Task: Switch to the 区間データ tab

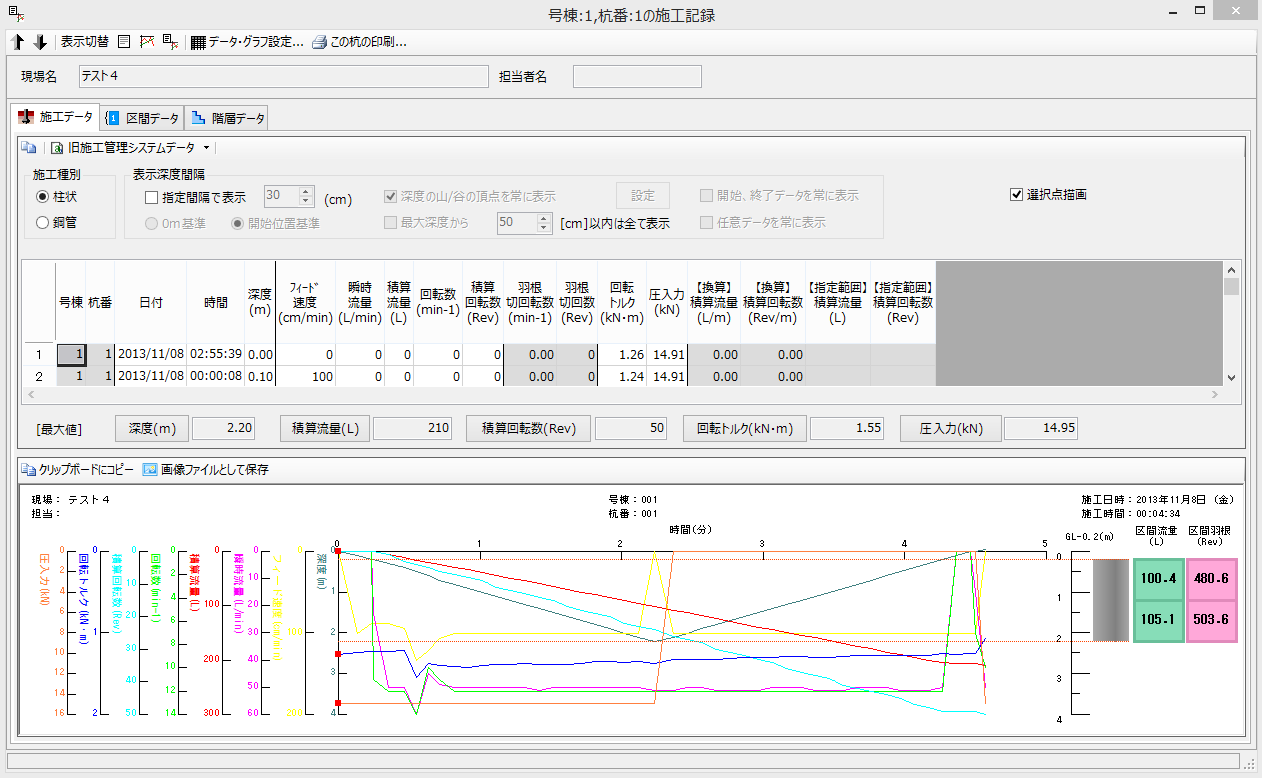Action: coord(143,118)
